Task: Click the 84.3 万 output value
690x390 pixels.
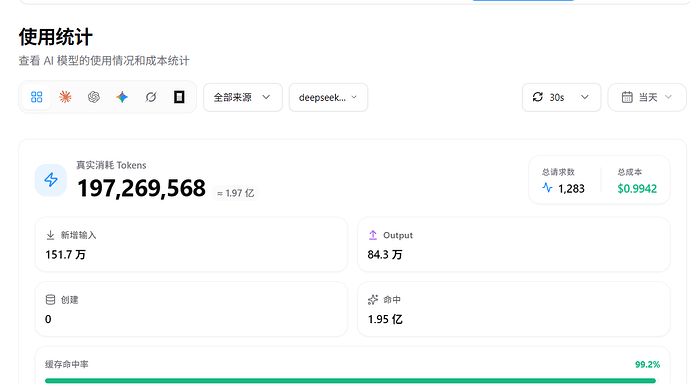Action: (x=385, y=254)
